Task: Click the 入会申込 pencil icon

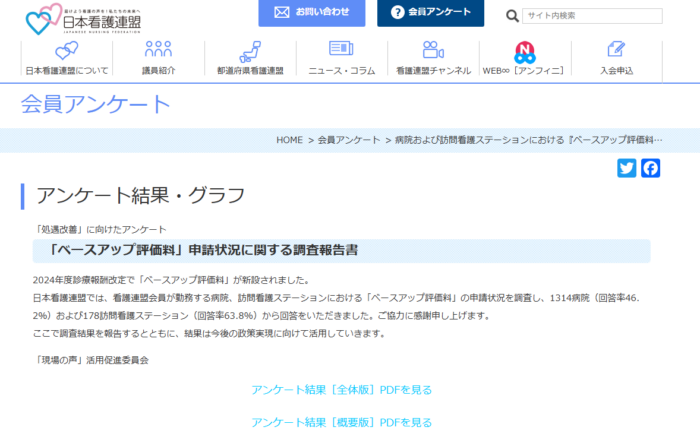Action: [x=616, y=50]
